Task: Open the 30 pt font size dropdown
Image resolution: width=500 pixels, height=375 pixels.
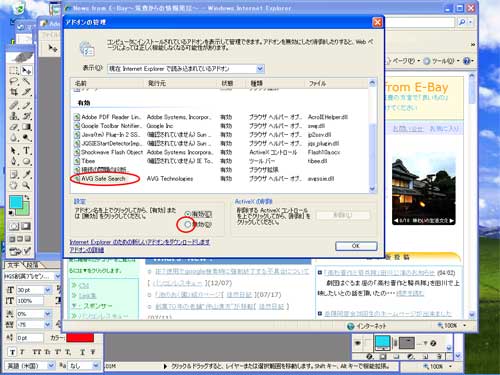Action: coord(48,290)
